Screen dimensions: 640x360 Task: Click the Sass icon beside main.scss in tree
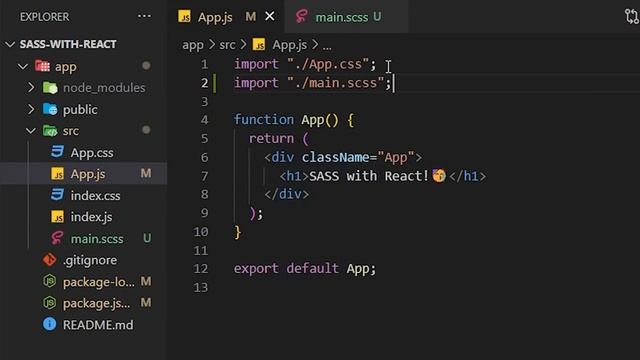(x=57, y=238)
